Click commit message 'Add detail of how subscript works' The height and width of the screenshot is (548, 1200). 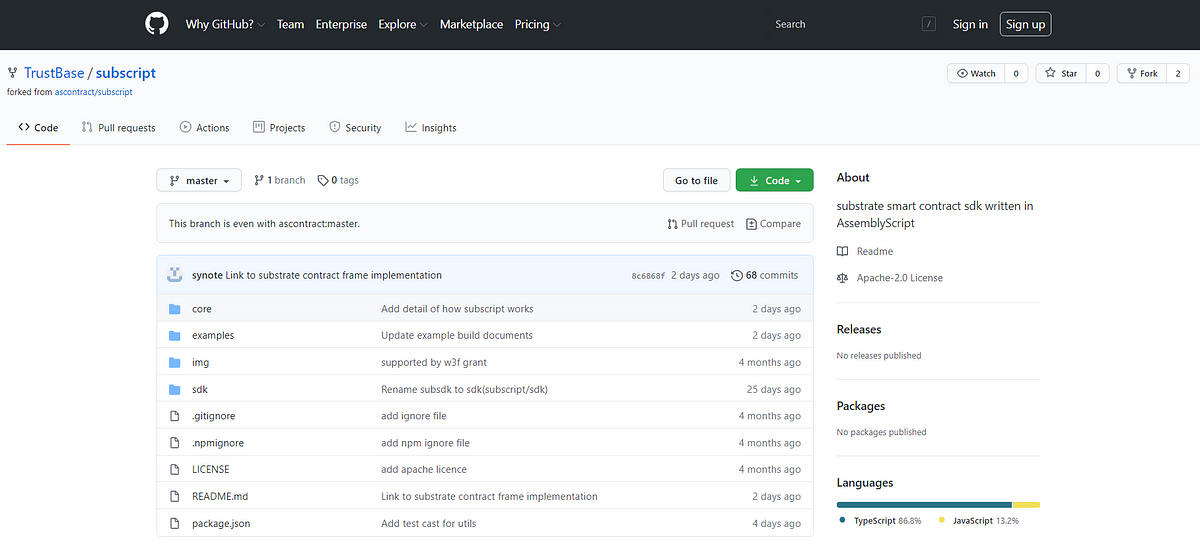[x=457, y=309]
